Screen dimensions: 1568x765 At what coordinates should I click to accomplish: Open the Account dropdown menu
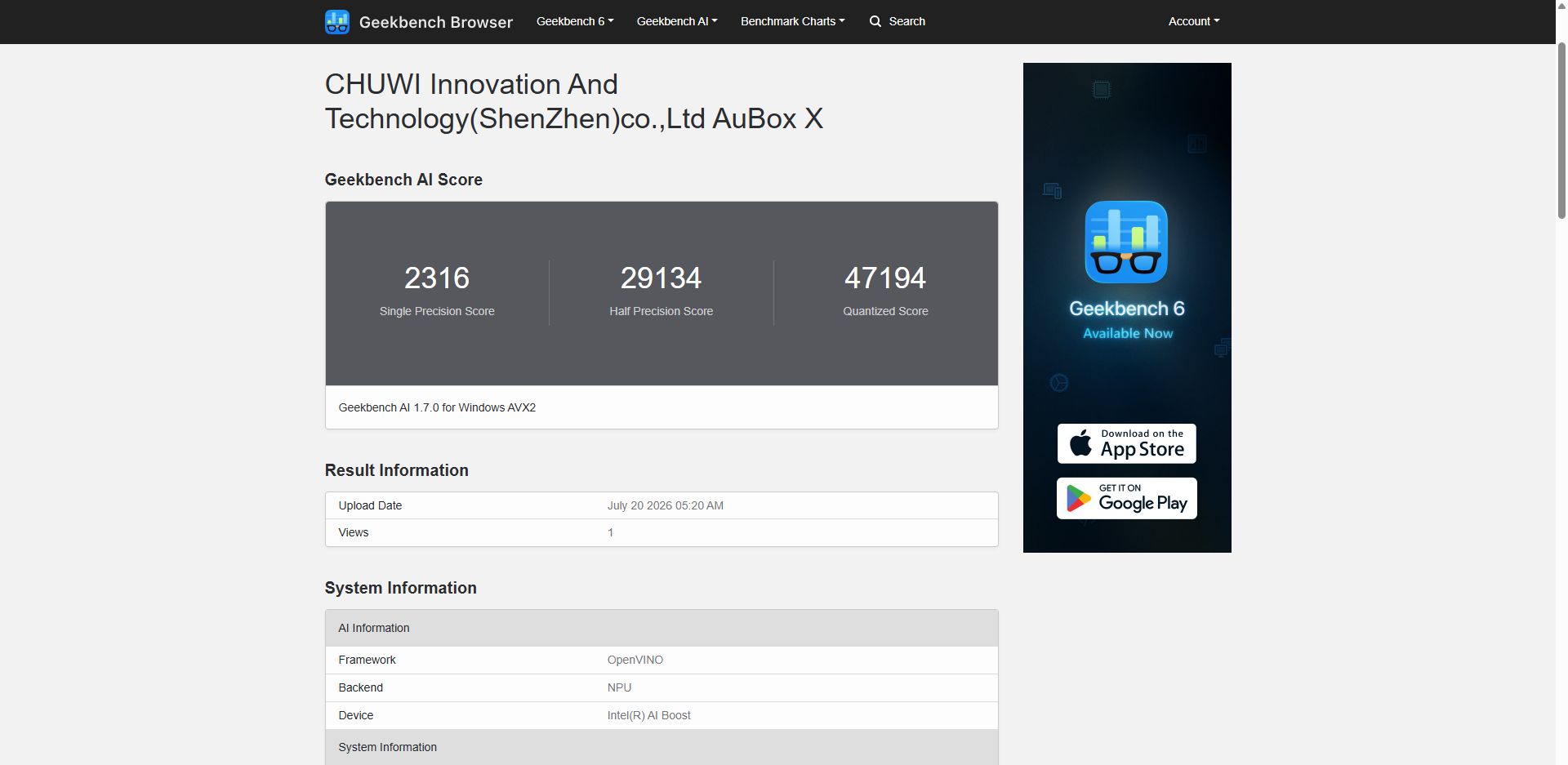[x=1194, y=21]
